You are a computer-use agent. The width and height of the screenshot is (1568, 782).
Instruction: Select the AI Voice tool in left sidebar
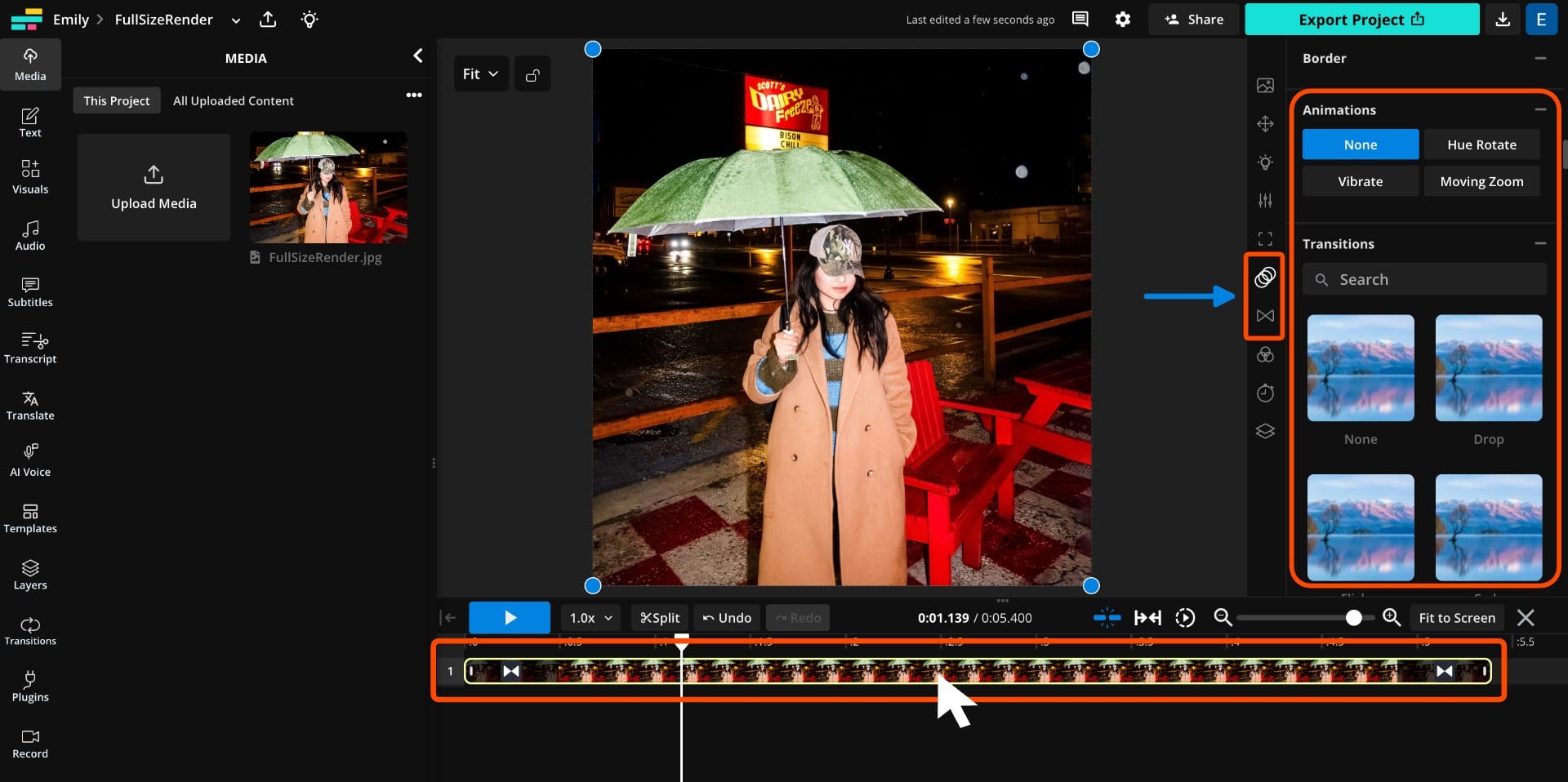click(30, 459)
